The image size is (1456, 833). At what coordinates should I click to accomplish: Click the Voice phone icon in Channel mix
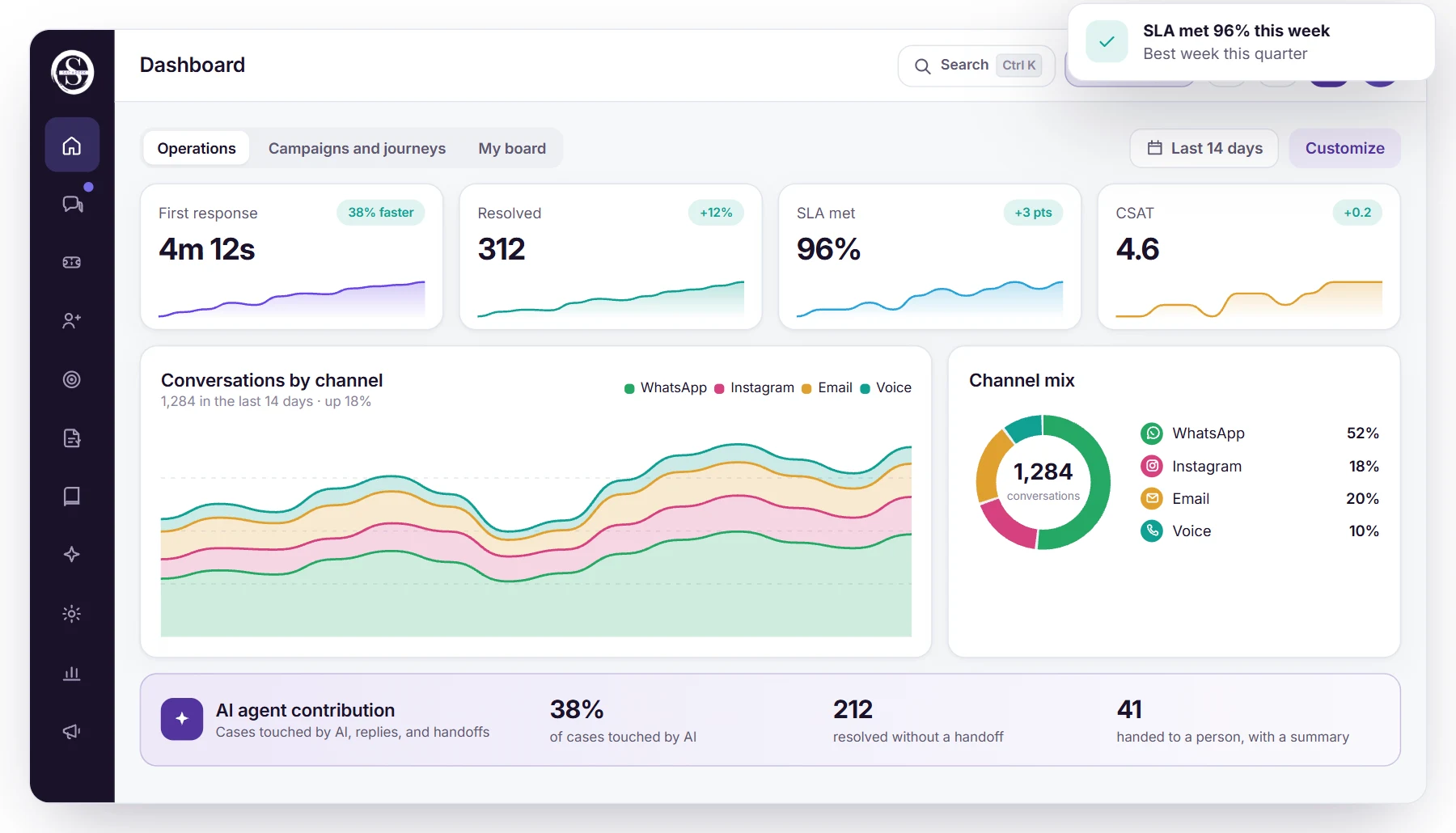(x=1152, y=531)
